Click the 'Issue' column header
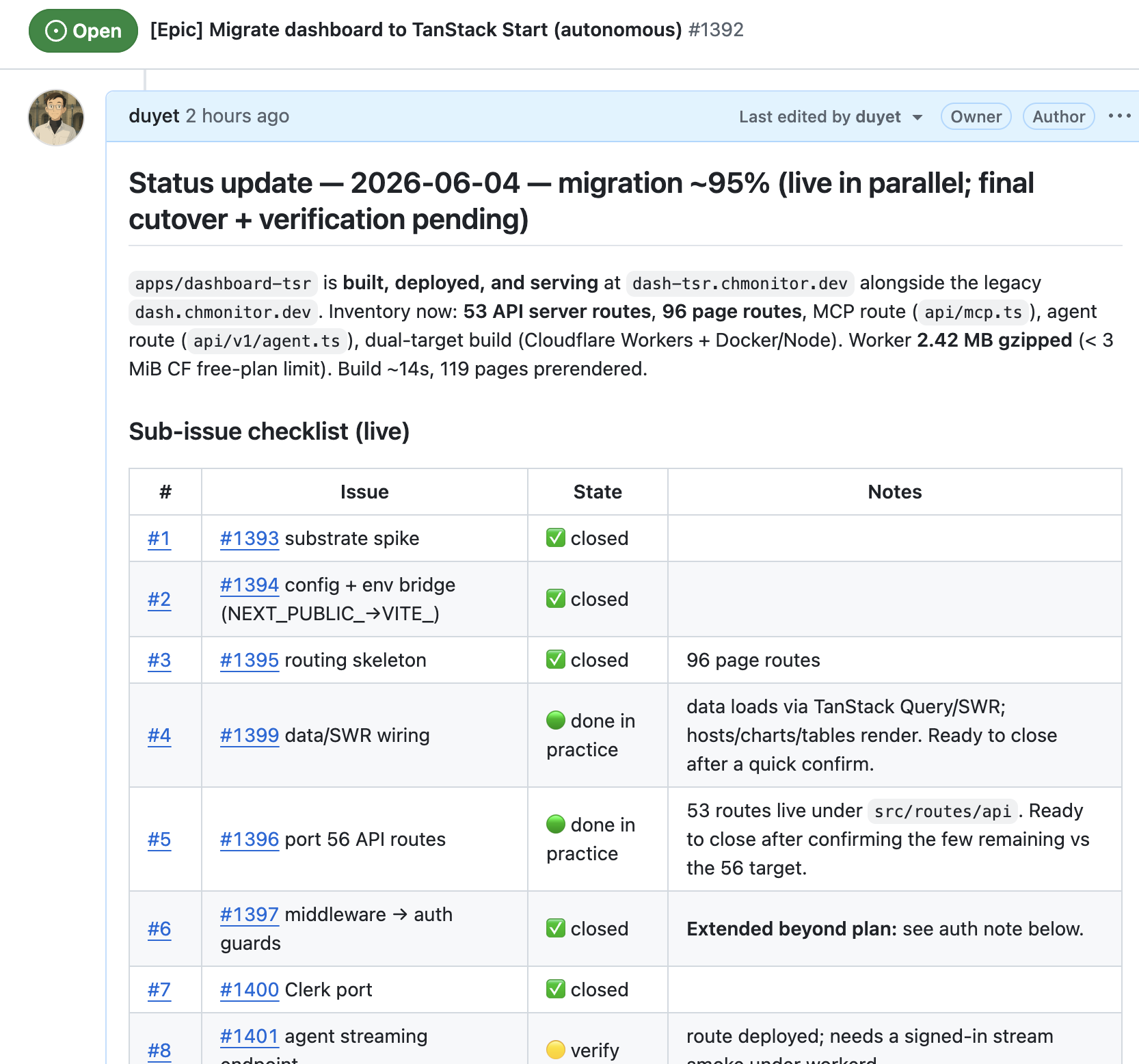The image size is (1139, 1064). coord(364,492)
